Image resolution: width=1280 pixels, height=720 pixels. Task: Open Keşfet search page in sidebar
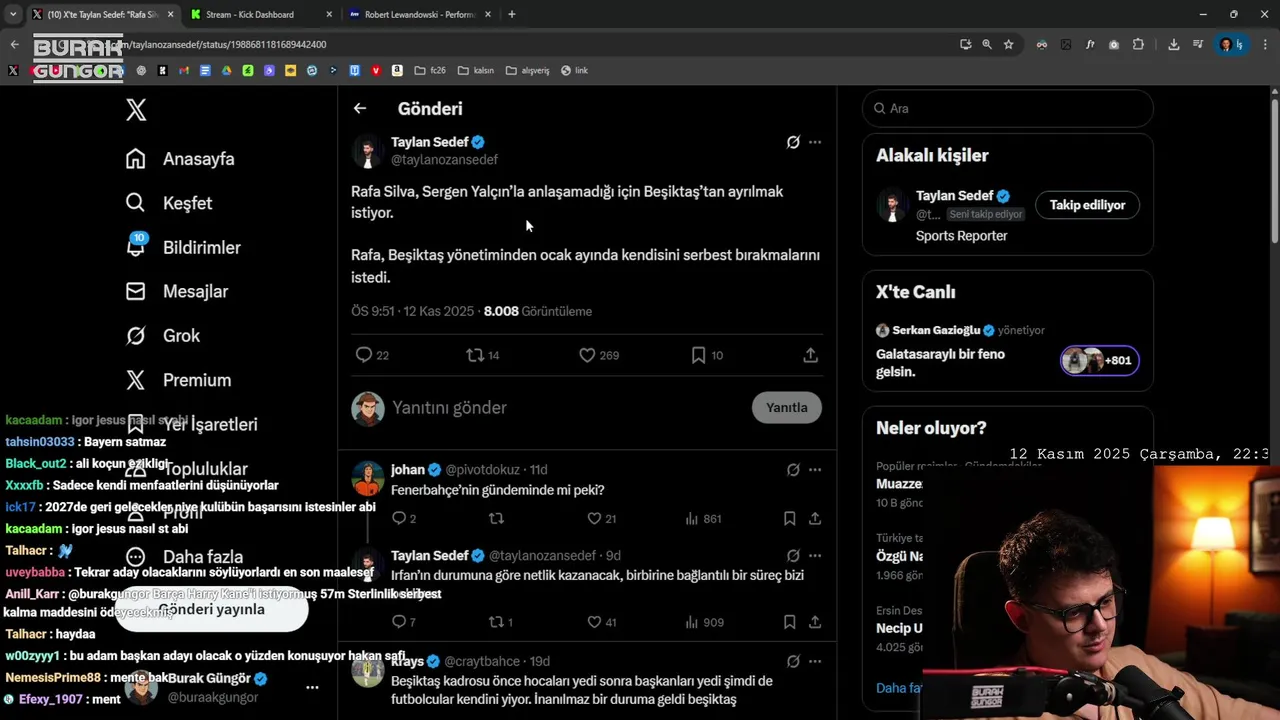pyautogui.click(x=169, y=203)
